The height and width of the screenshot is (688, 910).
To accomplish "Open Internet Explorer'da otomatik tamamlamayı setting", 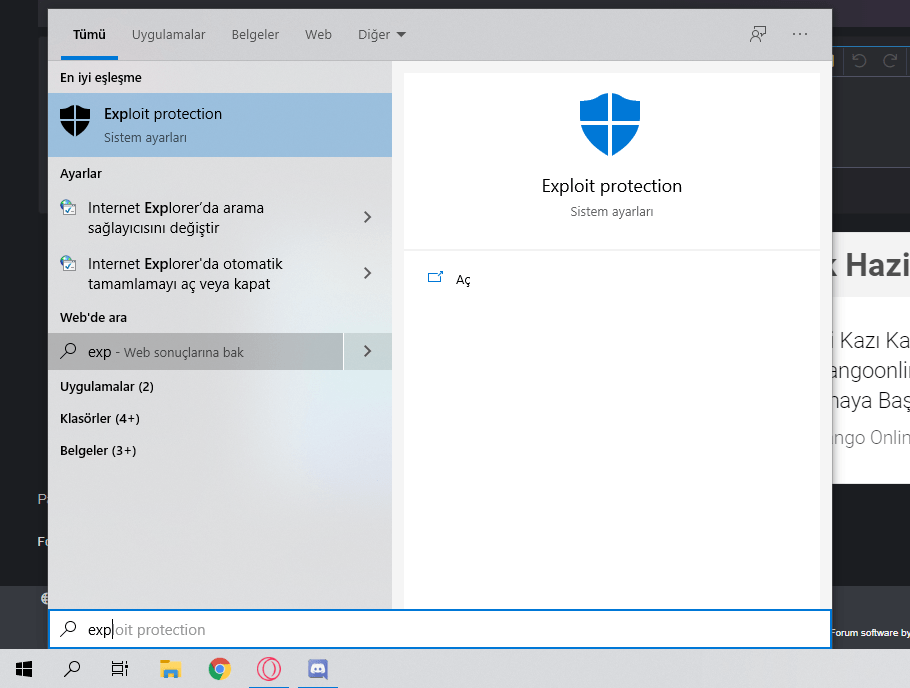I will 196,273.
